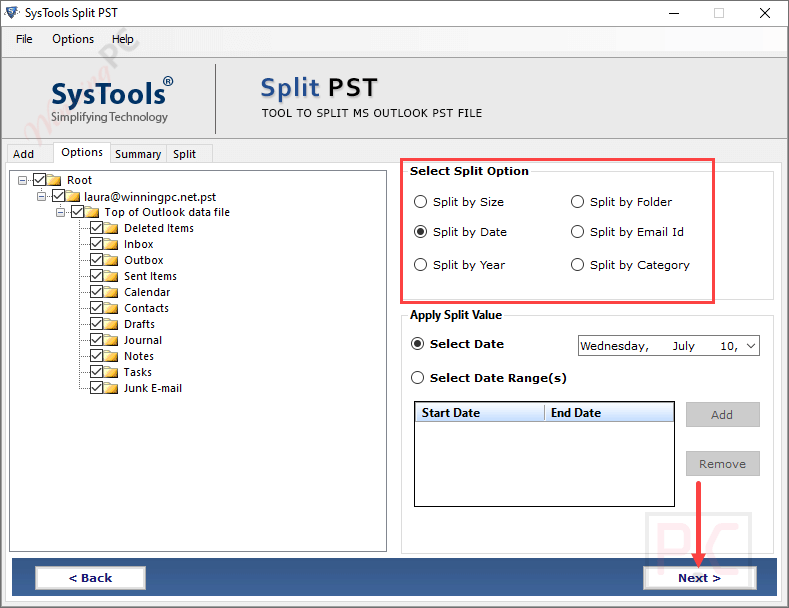Click the Remove date range button
This screenshot has width=789, height=608.
[723, 464]
